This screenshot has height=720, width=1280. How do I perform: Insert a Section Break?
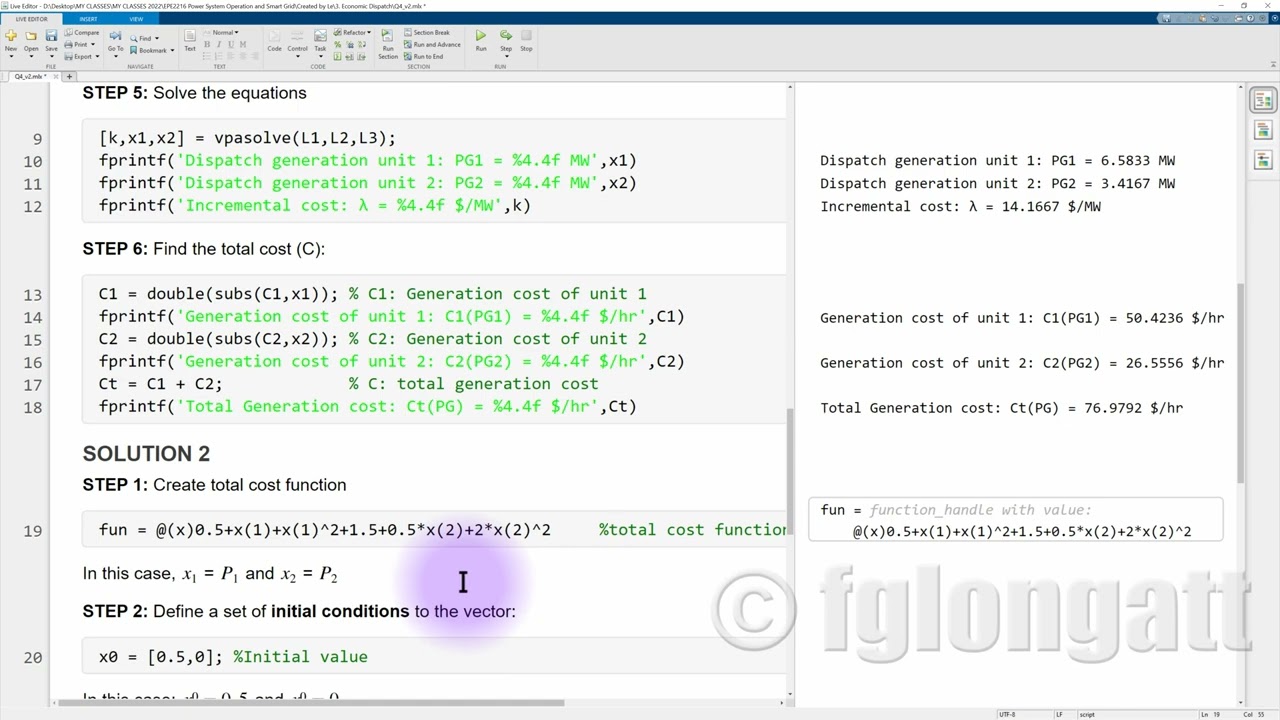click(426, 32)
